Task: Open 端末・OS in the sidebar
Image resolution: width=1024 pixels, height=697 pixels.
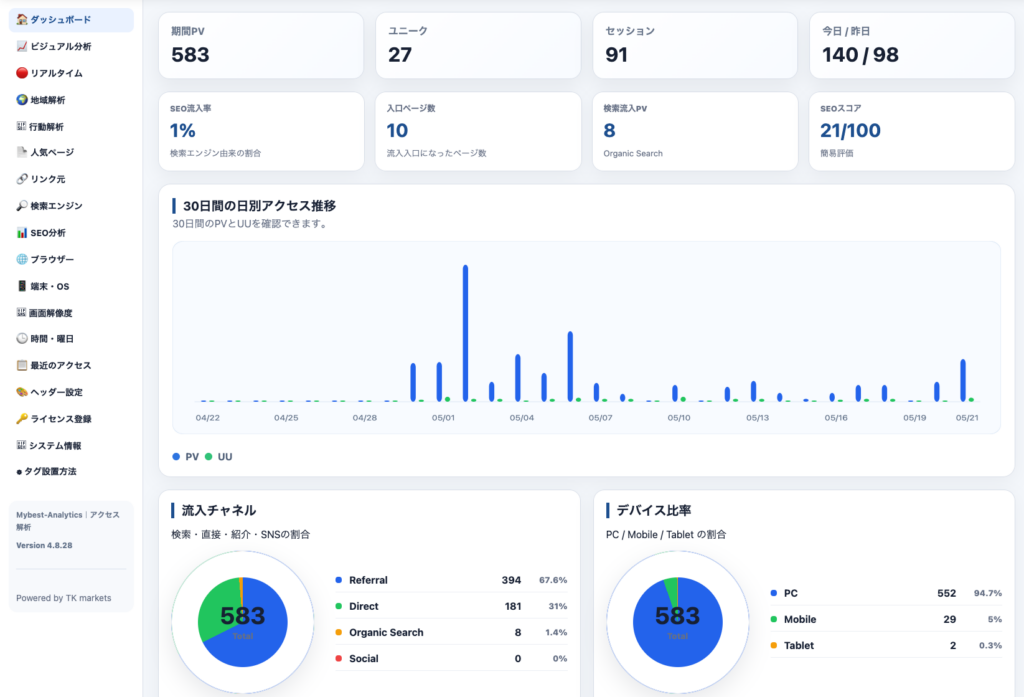Action: [71, 286]
